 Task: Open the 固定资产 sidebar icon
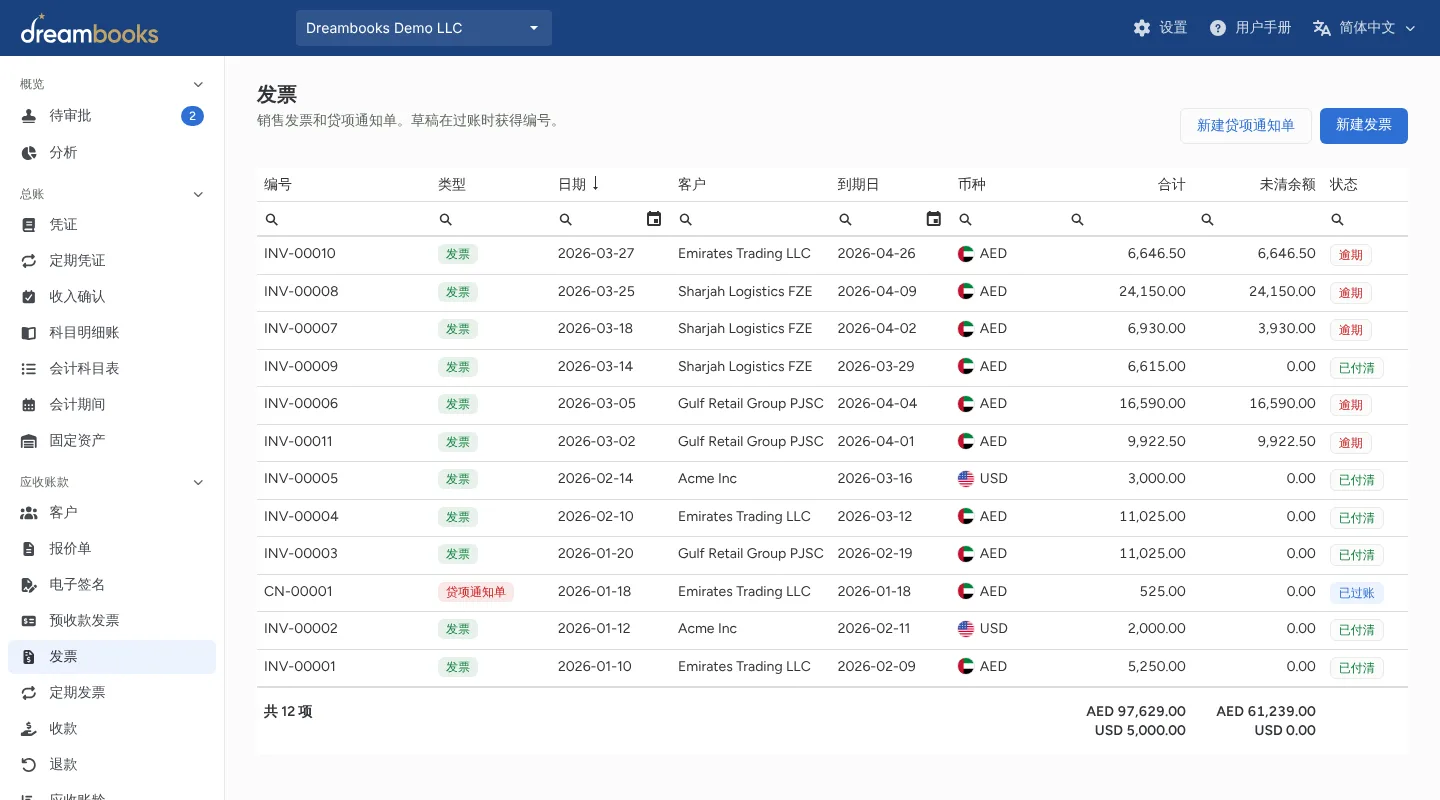29,441
